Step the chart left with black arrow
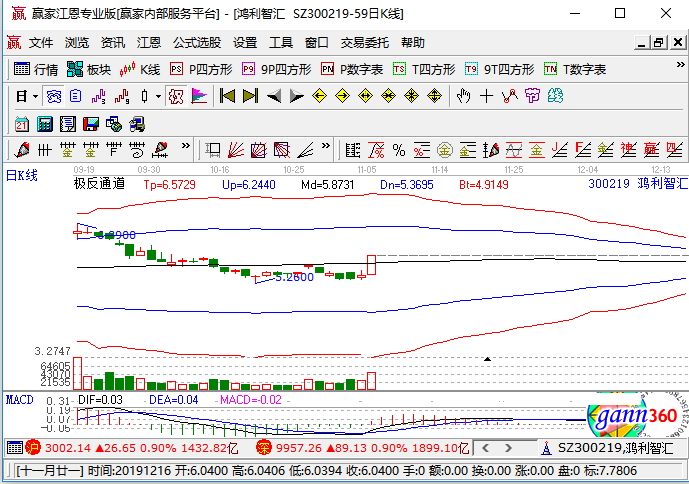This screenshot has height=484, width=689. [x=274, y=96]
